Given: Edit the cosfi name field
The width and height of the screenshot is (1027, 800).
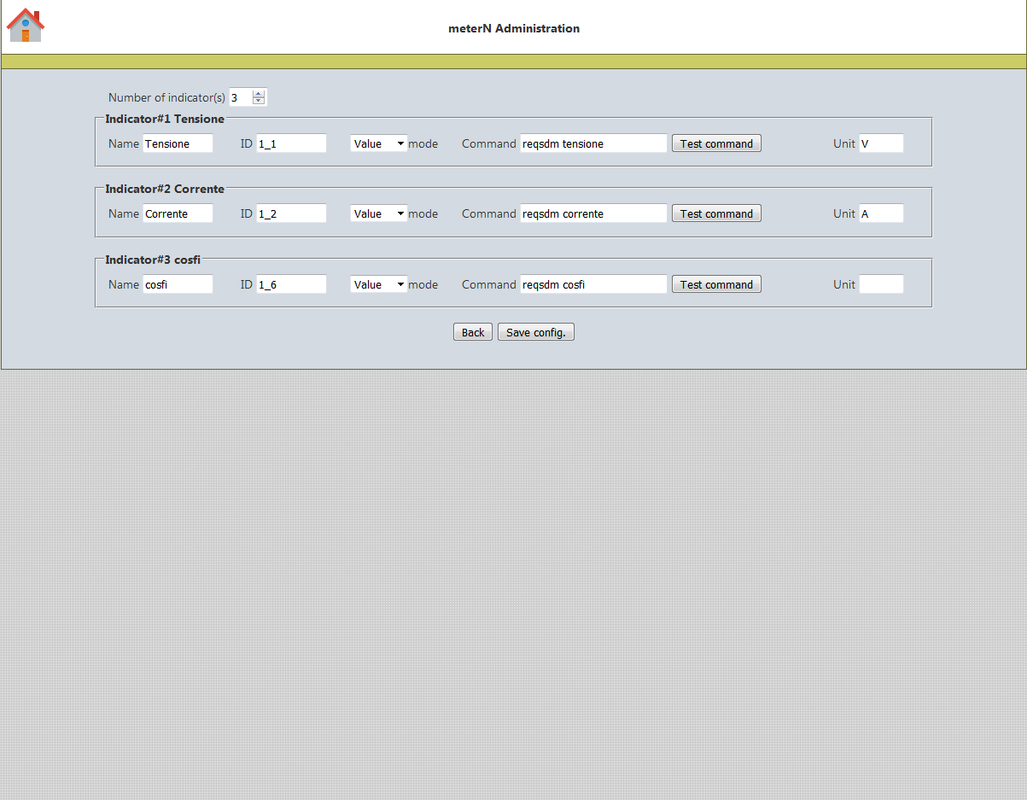Looking at the screenshot, I should pyautogui.click(x=177, y=284).
